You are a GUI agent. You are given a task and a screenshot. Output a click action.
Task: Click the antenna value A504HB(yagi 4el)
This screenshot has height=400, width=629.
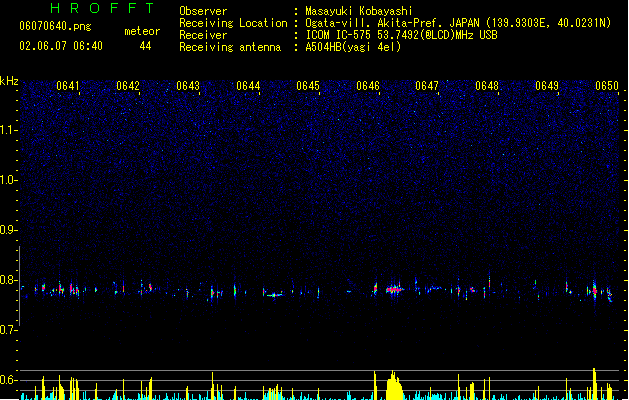pos(353,47)
